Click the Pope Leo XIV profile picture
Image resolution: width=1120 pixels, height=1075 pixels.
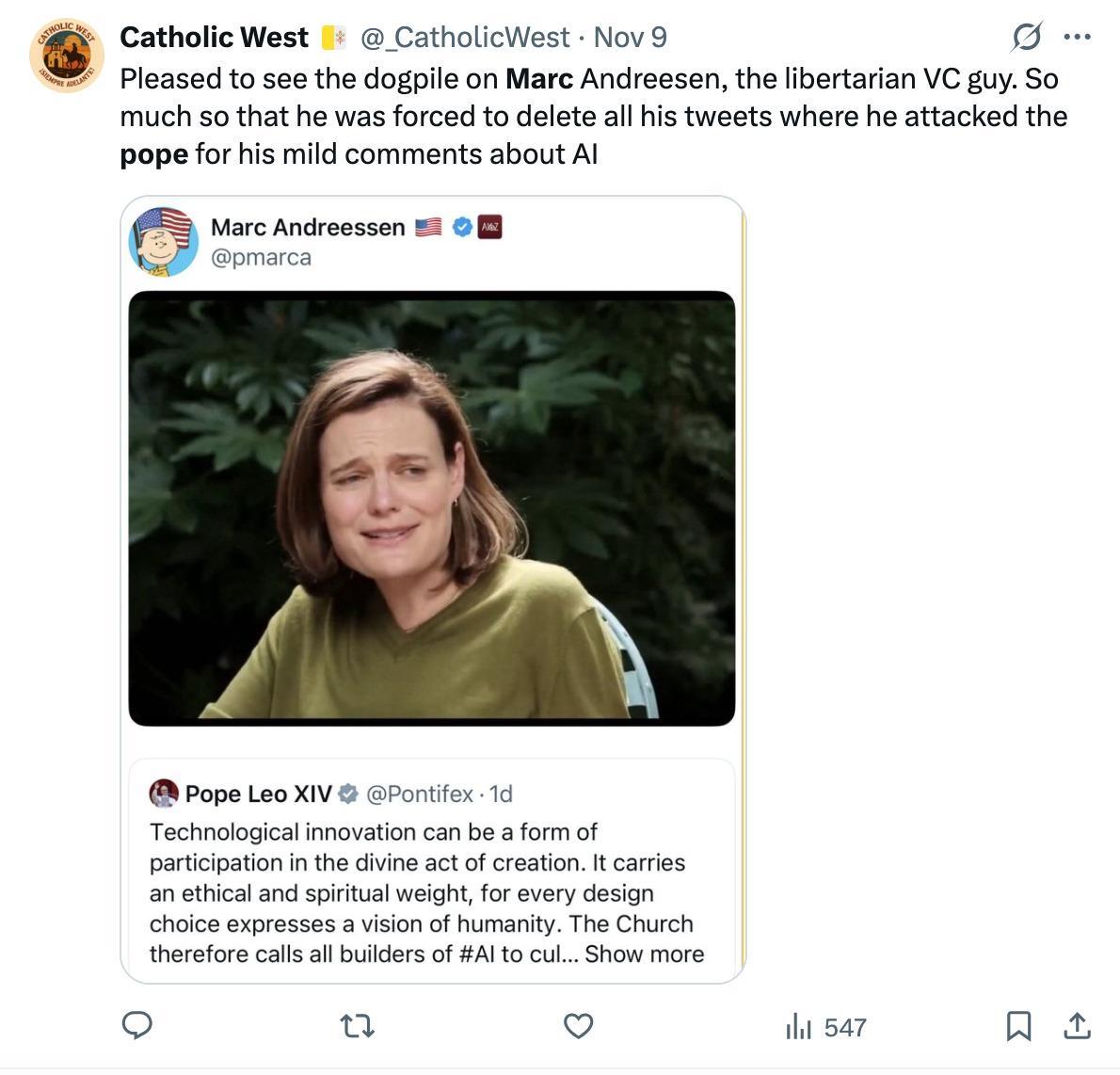164,794
